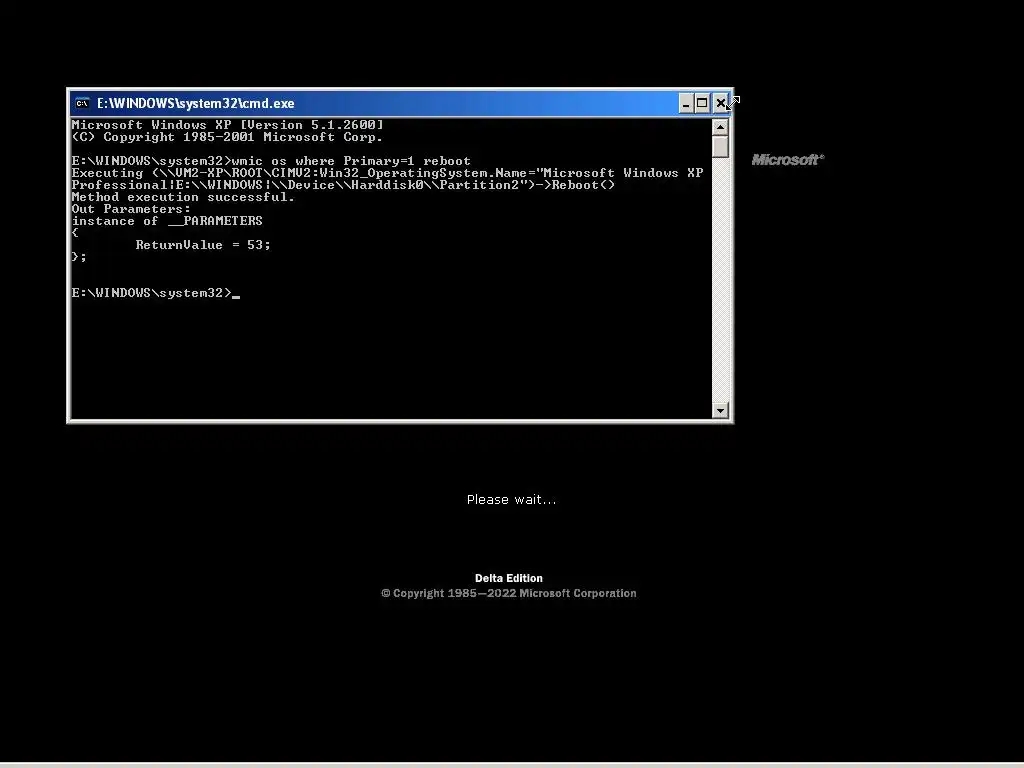1024x768 pixels.
Task: Click 'instance of __PARAMETERS' line
Action: coord(167,221)
